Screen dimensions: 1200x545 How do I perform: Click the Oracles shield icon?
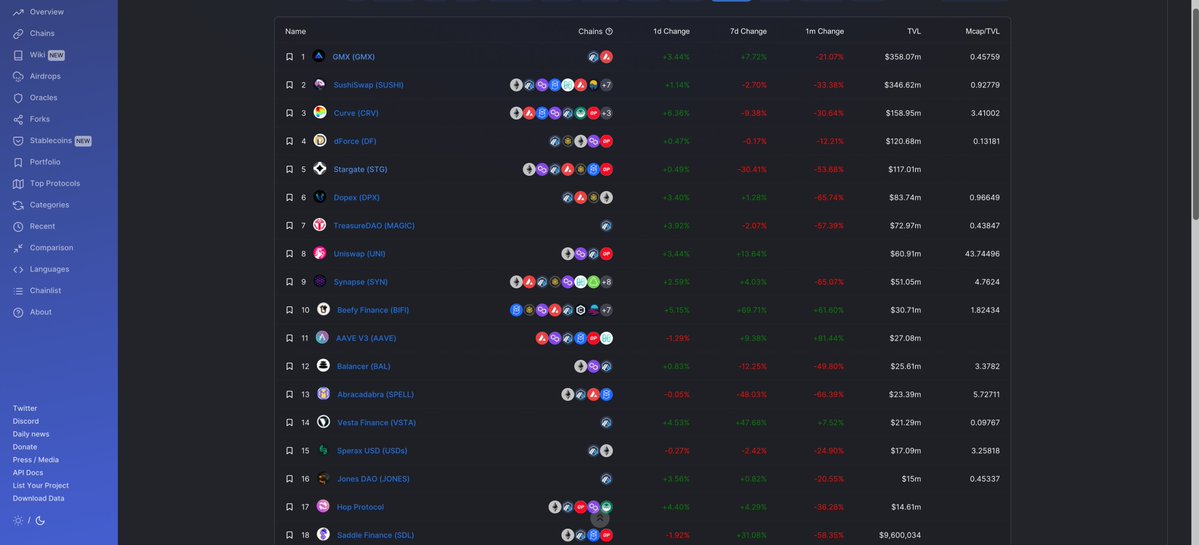pyautogui.click(x=19, y=98)
